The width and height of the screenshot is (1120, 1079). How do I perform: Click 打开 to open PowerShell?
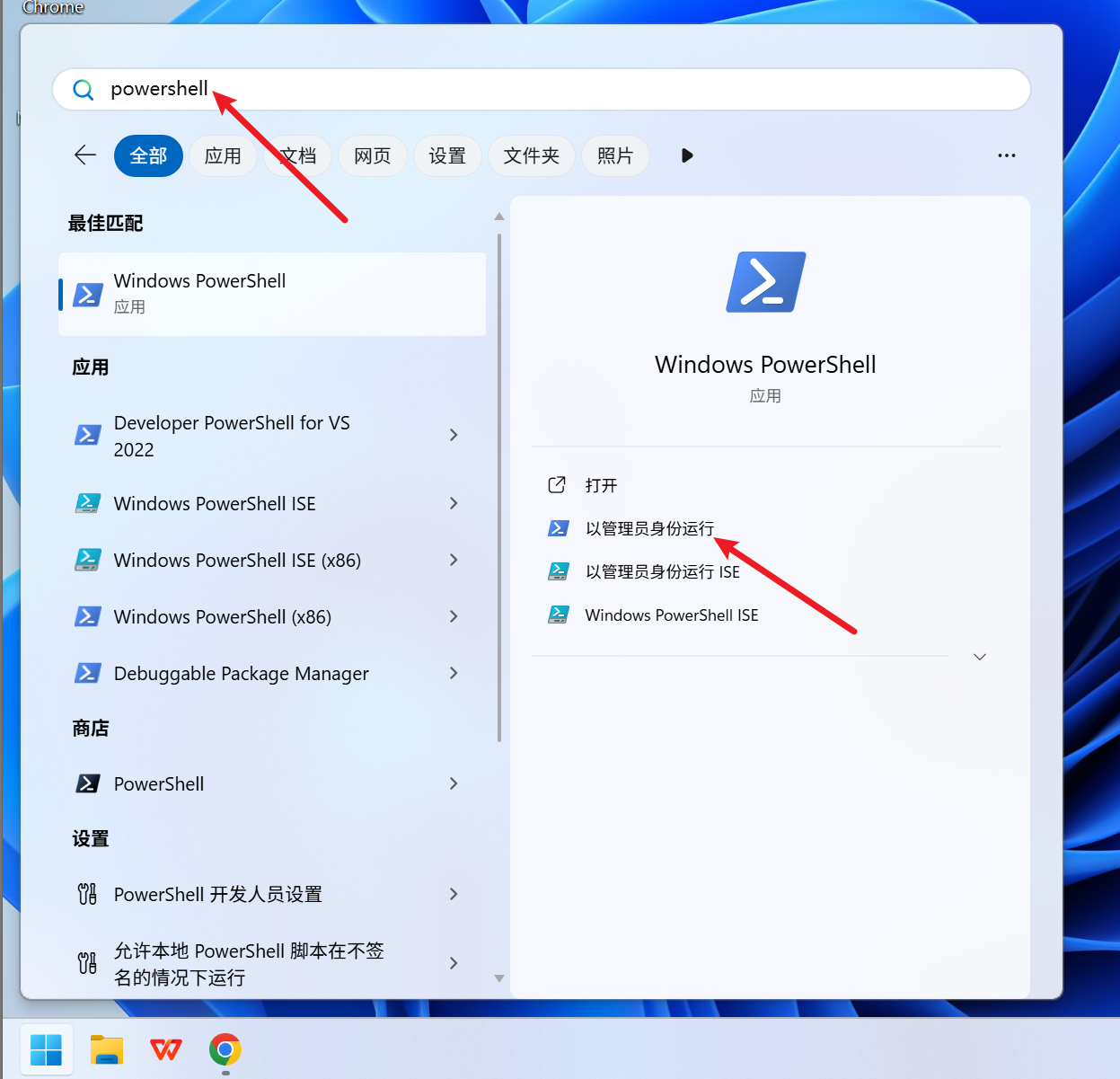pos(601,486)
